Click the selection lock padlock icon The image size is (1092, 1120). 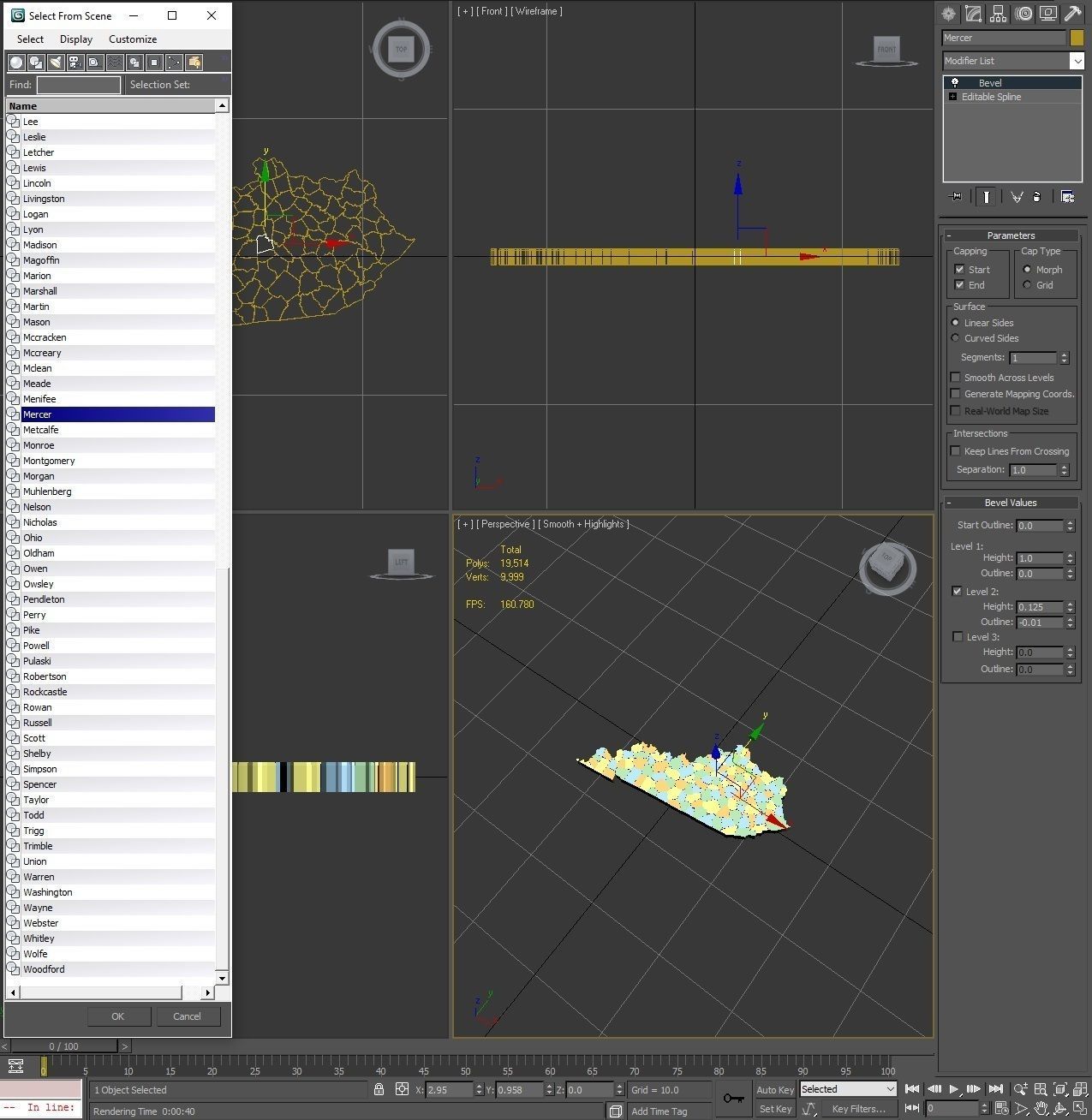coord(379,1089)
